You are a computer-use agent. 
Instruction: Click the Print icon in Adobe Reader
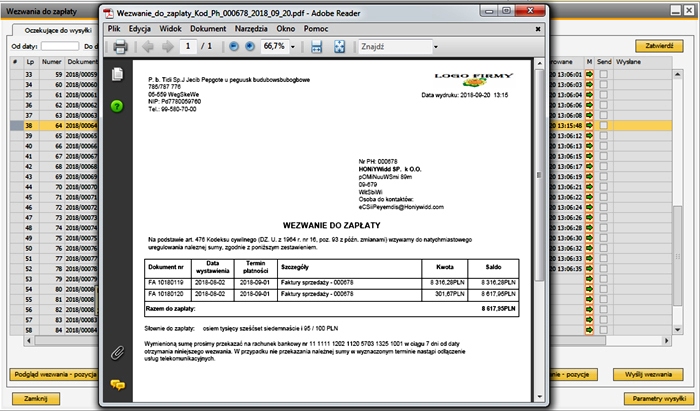[x=120, y=46]
